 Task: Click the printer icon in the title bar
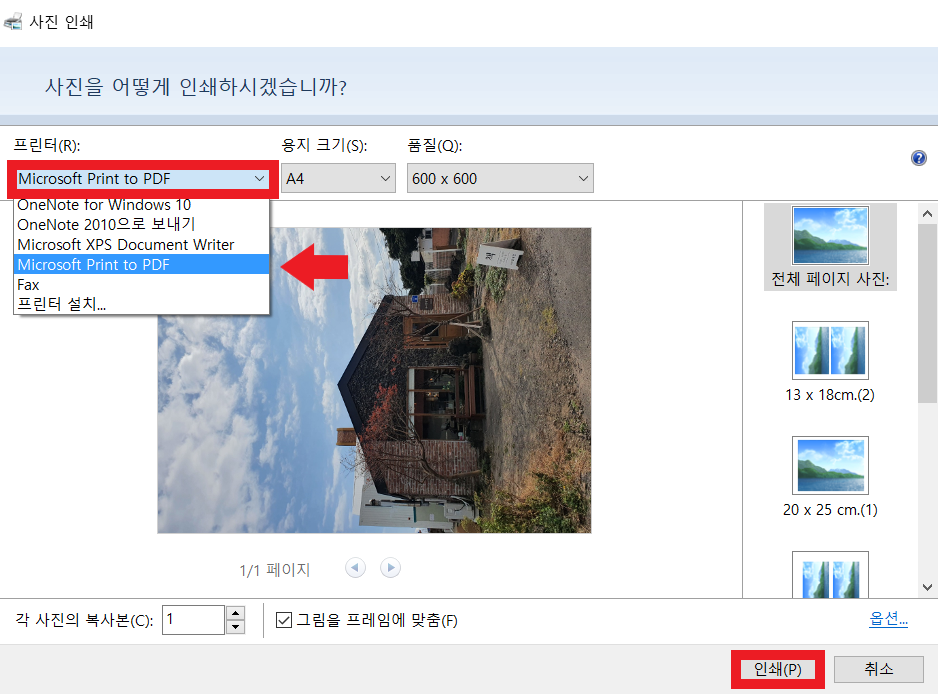click(14, 20)
